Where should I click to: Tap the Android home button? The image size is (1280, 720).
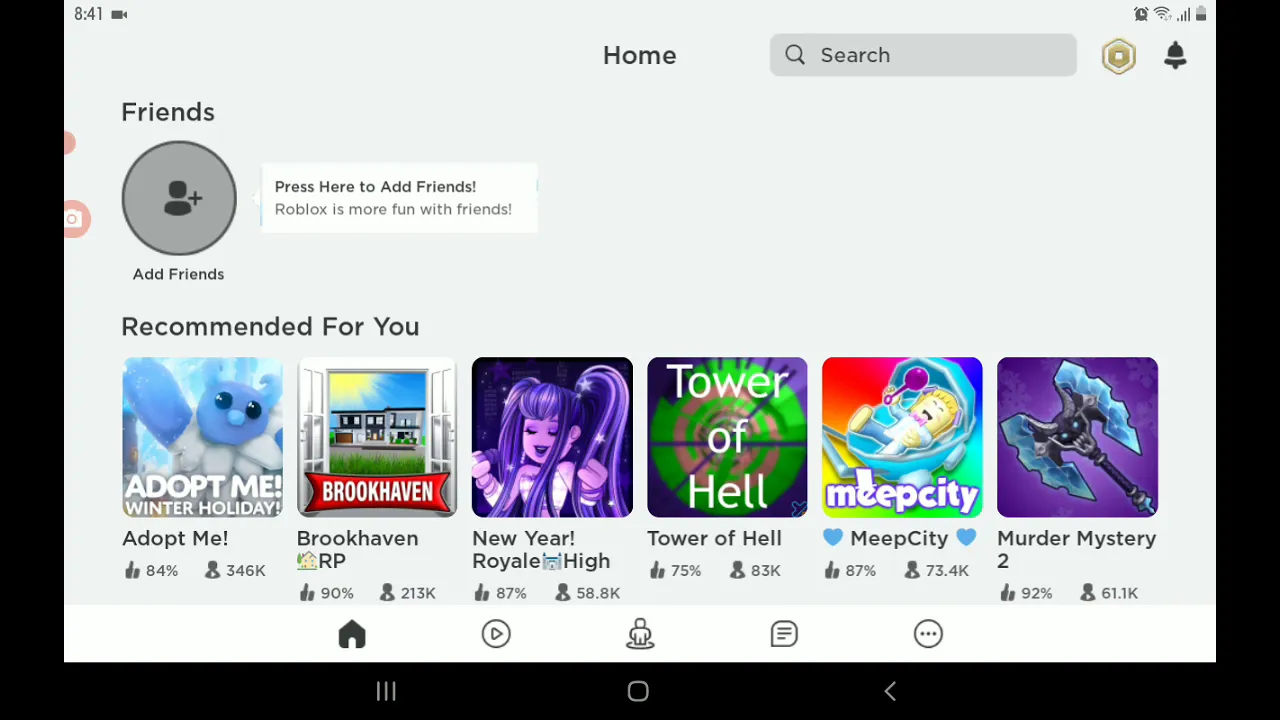(x=638, y=691)
